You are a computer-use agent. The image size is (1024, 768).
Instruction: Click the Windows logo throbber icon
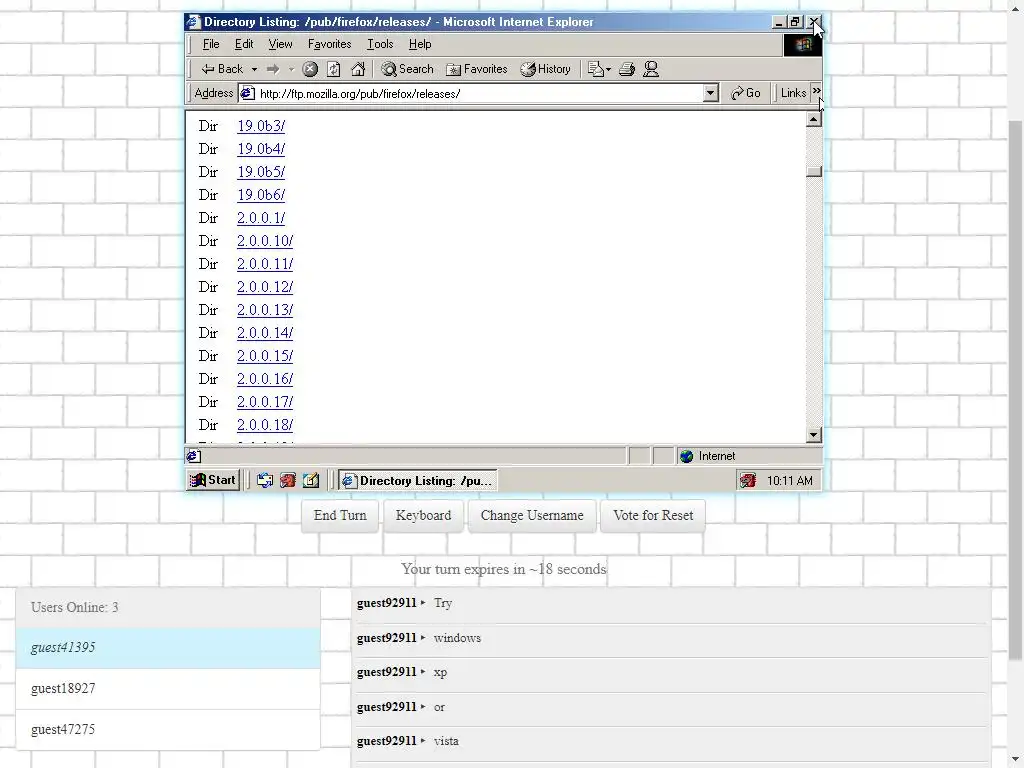[803, 44]
